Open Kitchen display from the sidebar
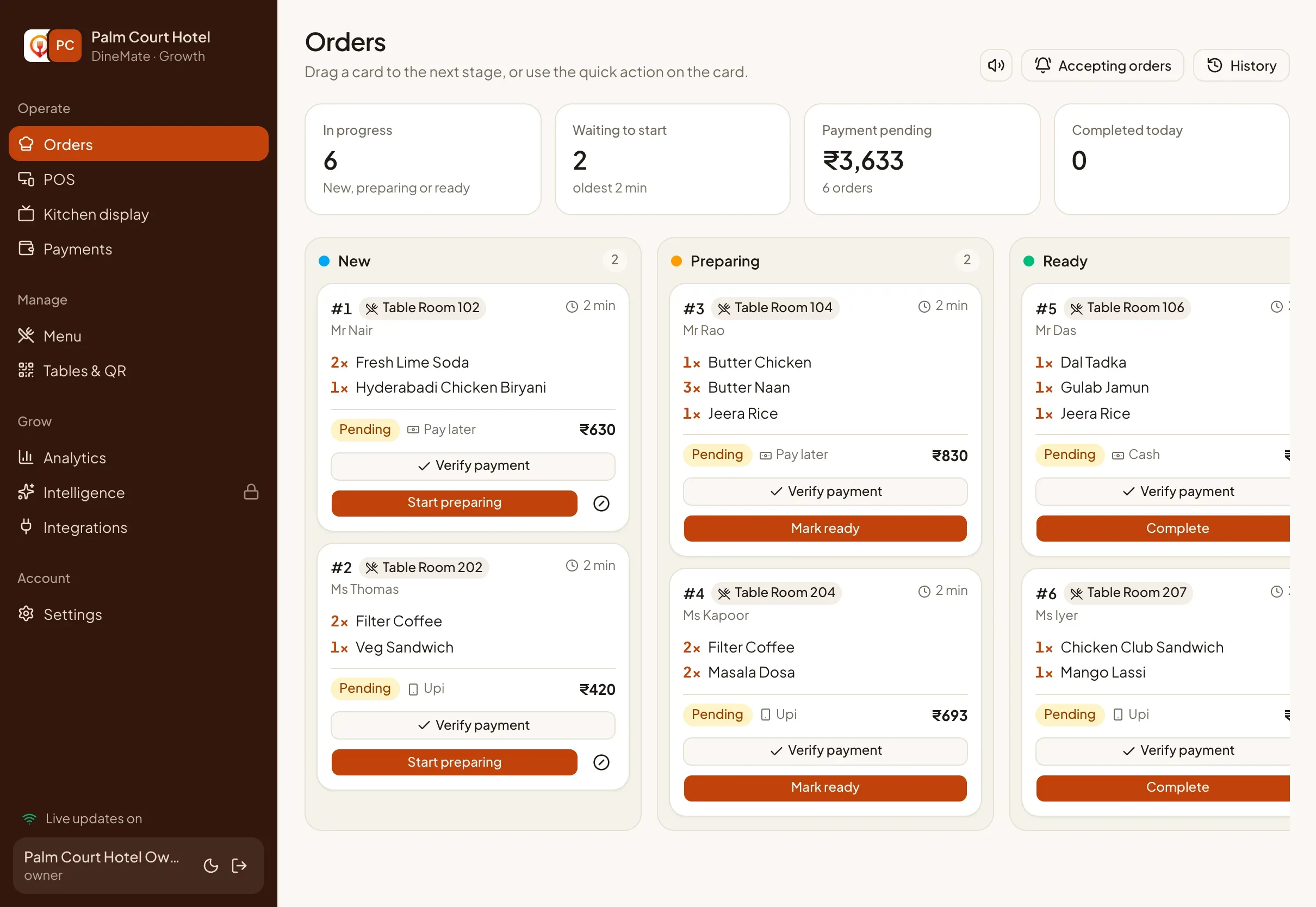This screenshot has width=1316, height=907. tap(139, 214)
